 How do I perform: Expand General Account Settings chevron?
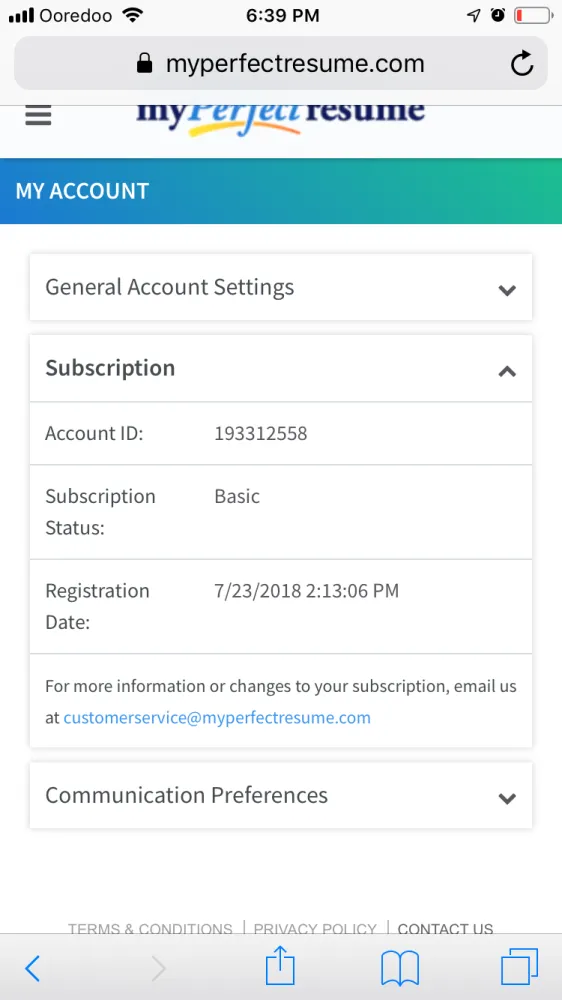507,290
